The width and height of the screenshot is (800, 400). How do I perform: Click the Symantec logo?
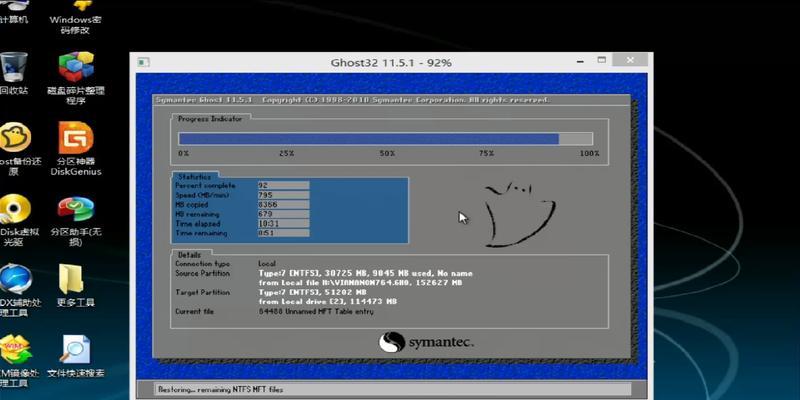click(426, 342)
